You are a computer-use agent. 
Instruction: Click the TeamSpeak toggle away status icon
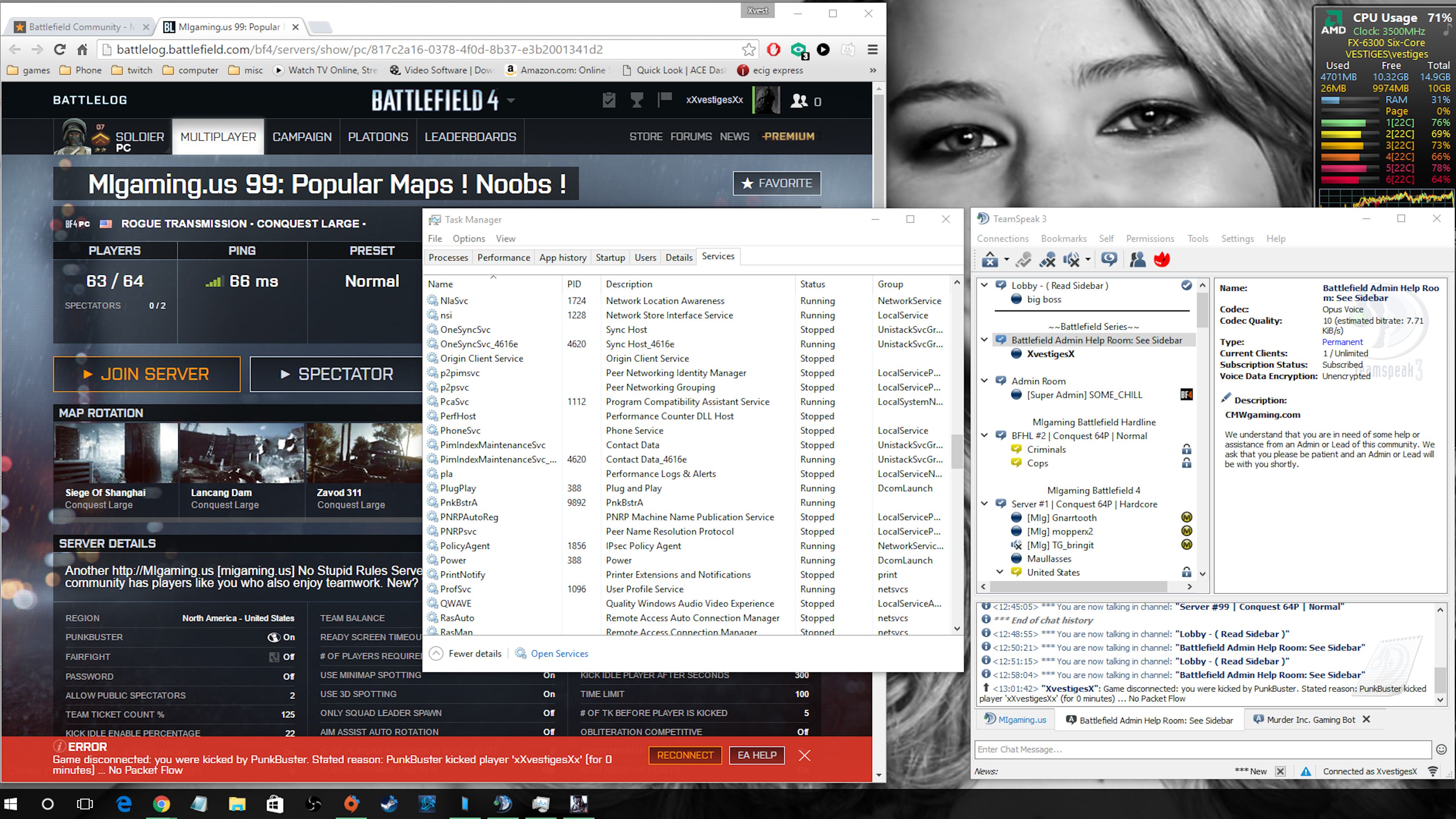point(1023,259)
